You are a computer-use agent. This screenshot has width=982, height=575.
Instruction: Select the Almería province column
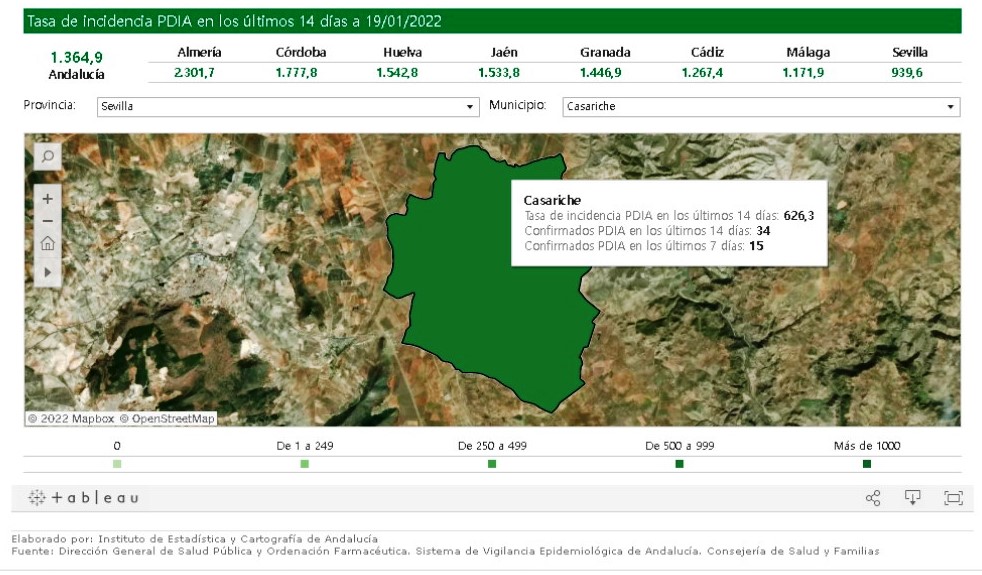199,53
